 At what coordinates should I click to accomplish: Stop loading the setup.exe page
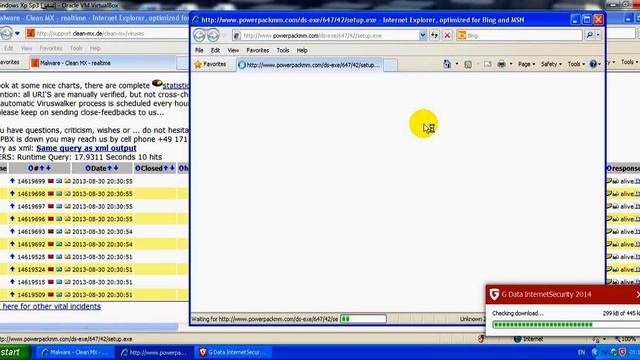point(447,36)
